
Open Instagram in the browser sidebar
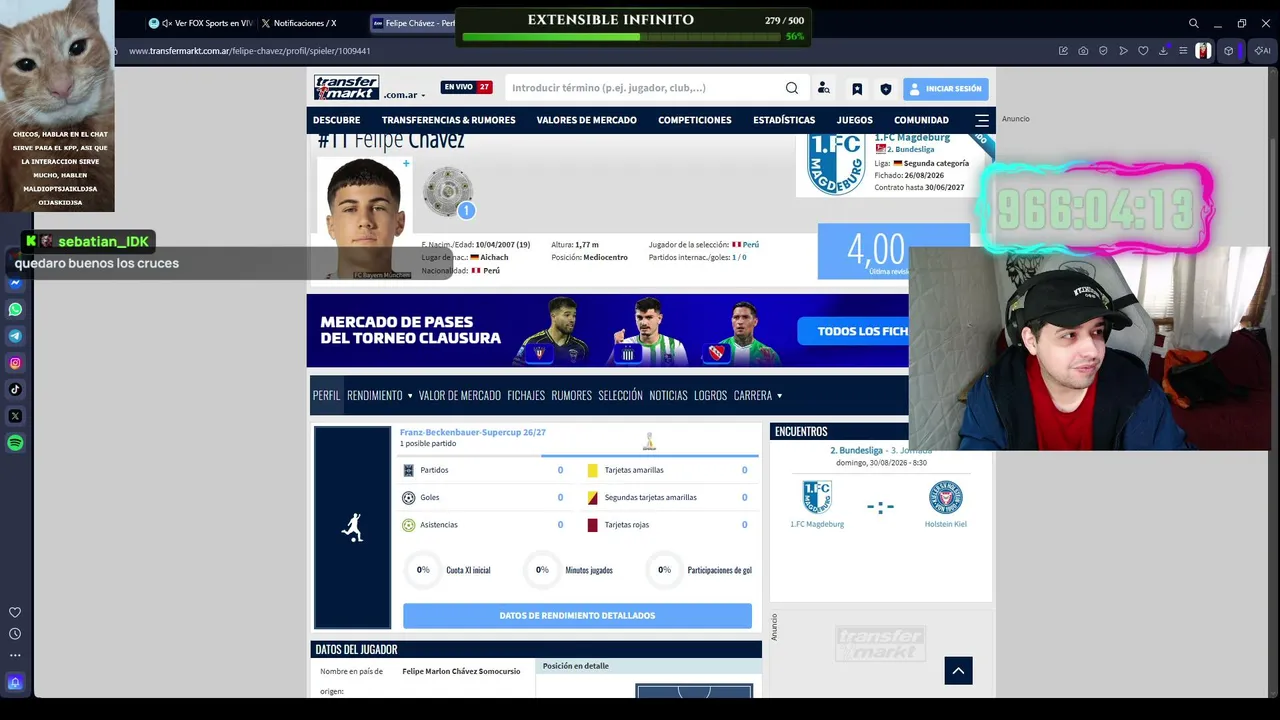[15, 363]
